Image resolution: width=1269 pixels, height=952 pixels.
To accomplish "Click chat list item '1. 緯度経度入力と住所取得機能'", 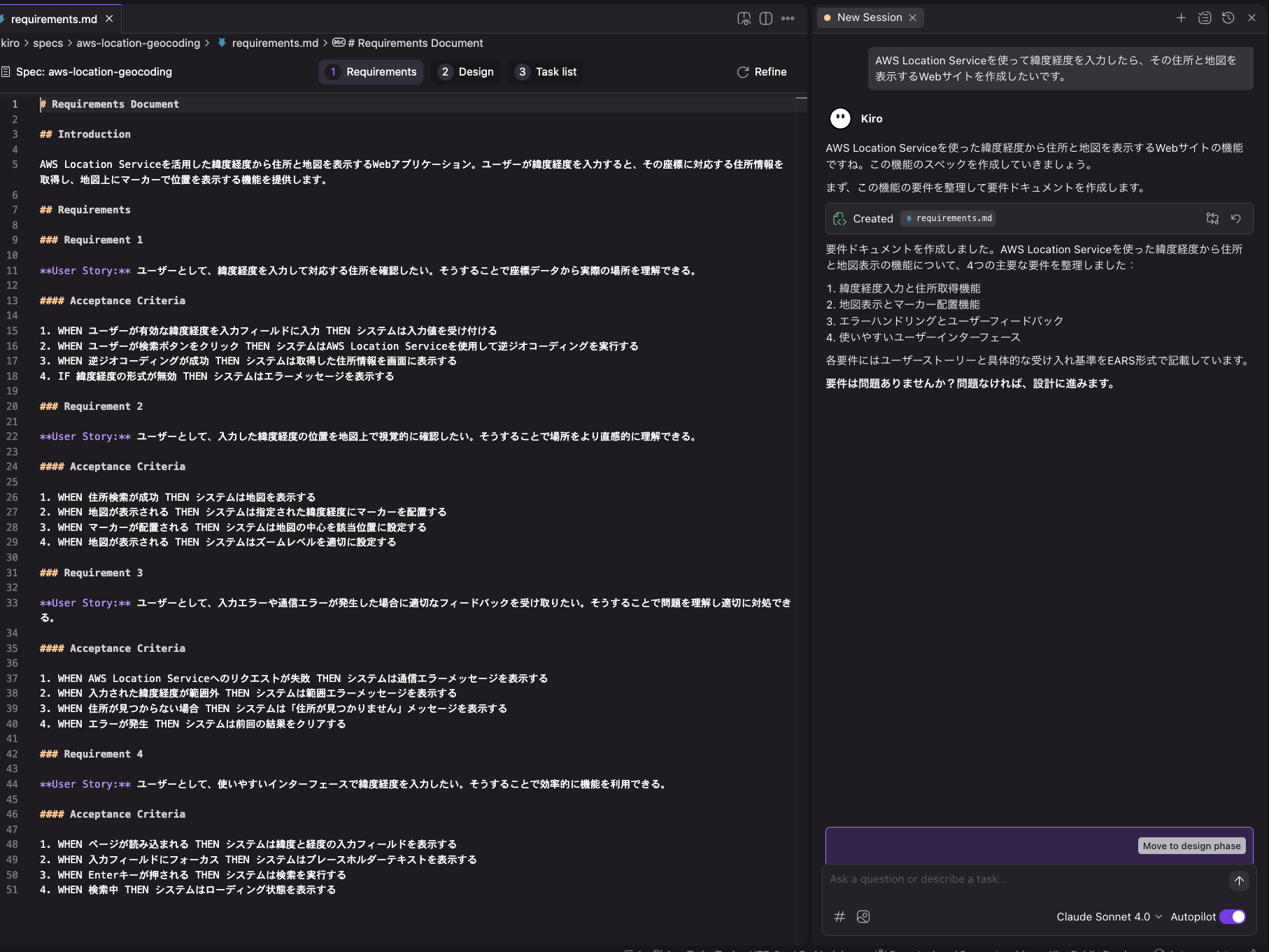I will pos(903,288).
